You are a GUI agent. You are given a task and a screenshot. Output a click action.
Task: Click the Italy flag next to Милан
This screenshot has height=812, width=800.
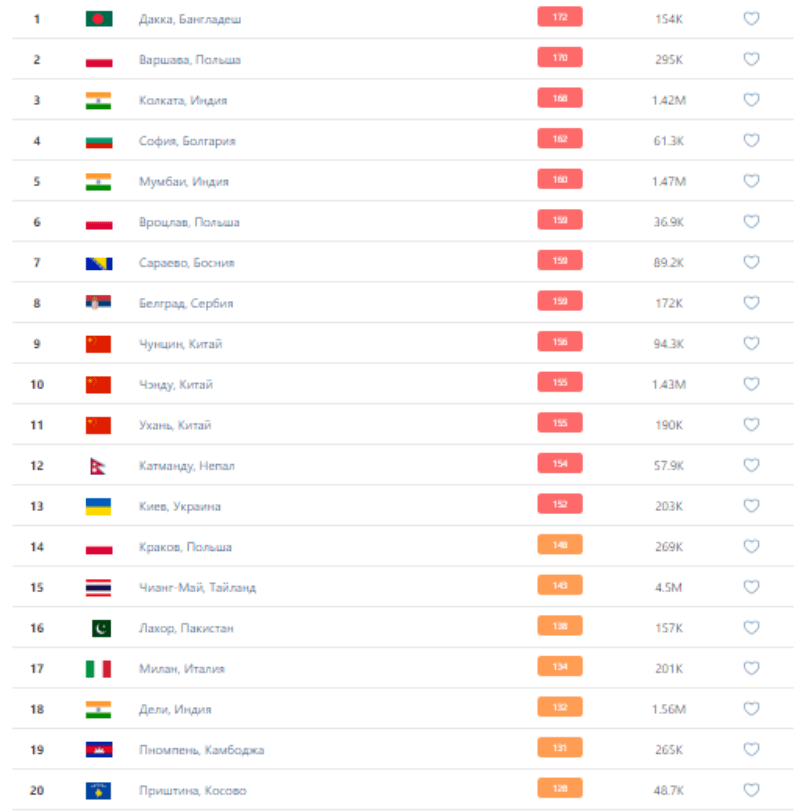coord(98,669)
